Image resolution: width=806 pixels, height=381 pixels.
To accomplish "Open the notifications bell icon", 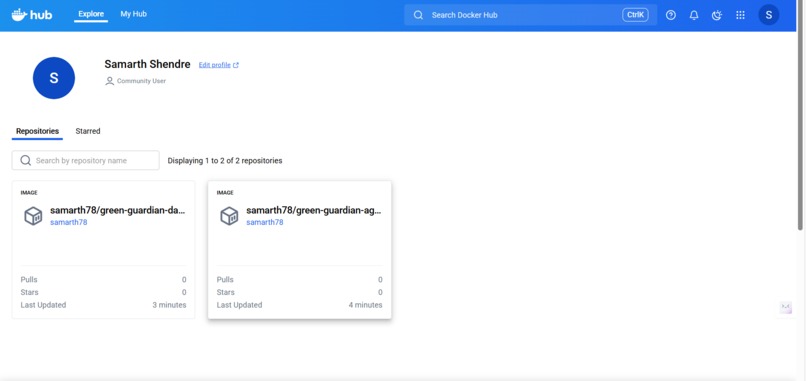I will [x=694, y=15].
